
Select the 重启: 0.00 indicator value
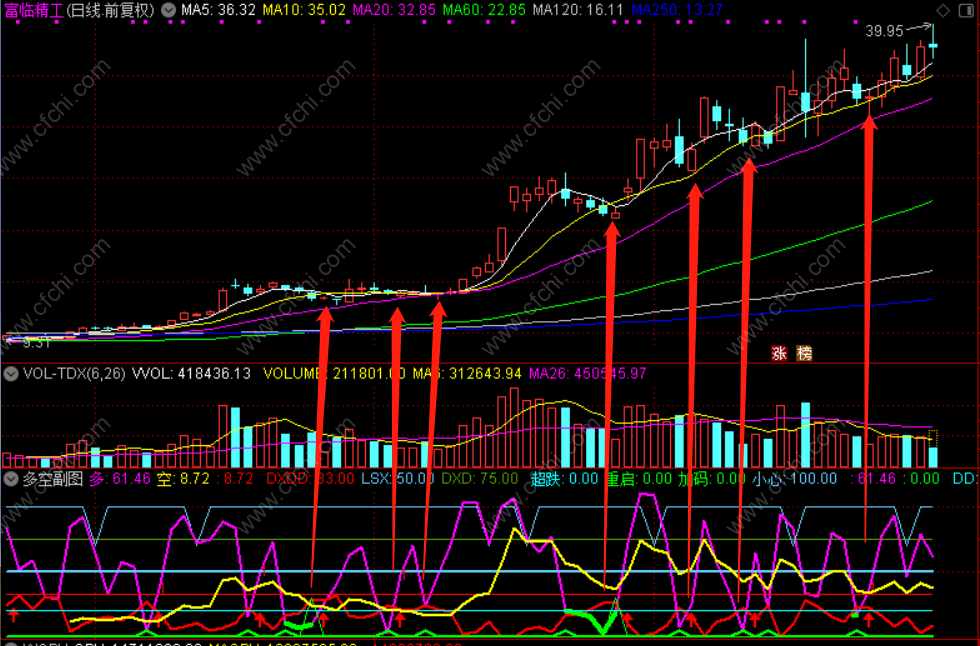[x=639, y=479]
